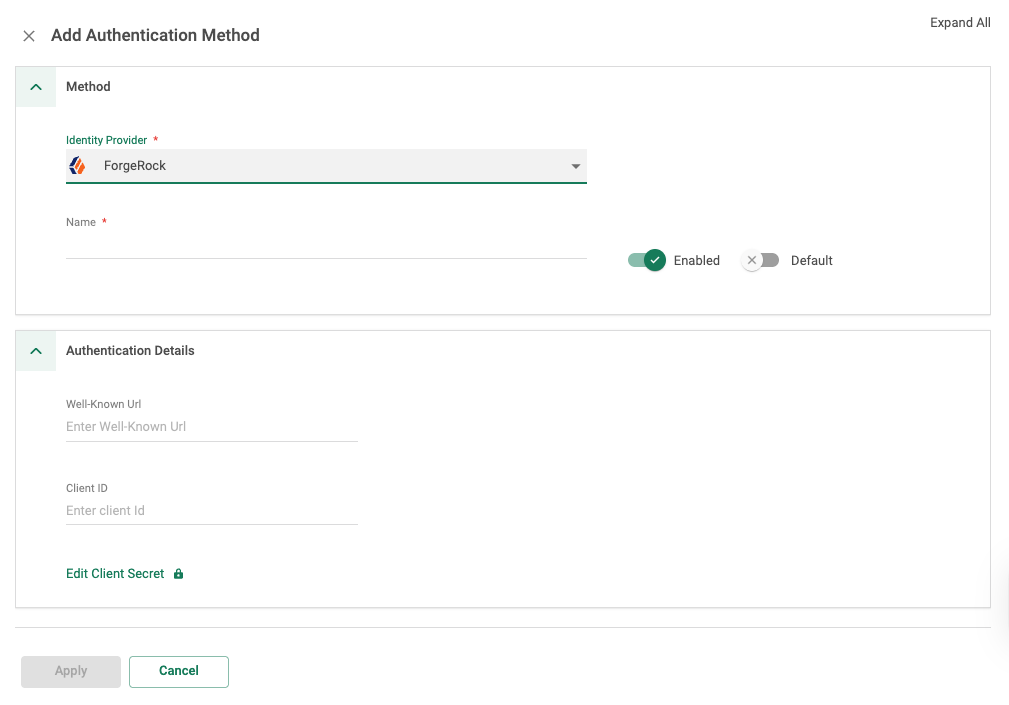Click into the Client ID field
The width and height of the screenshot is (1009, 705).
[x=211, y=511]
